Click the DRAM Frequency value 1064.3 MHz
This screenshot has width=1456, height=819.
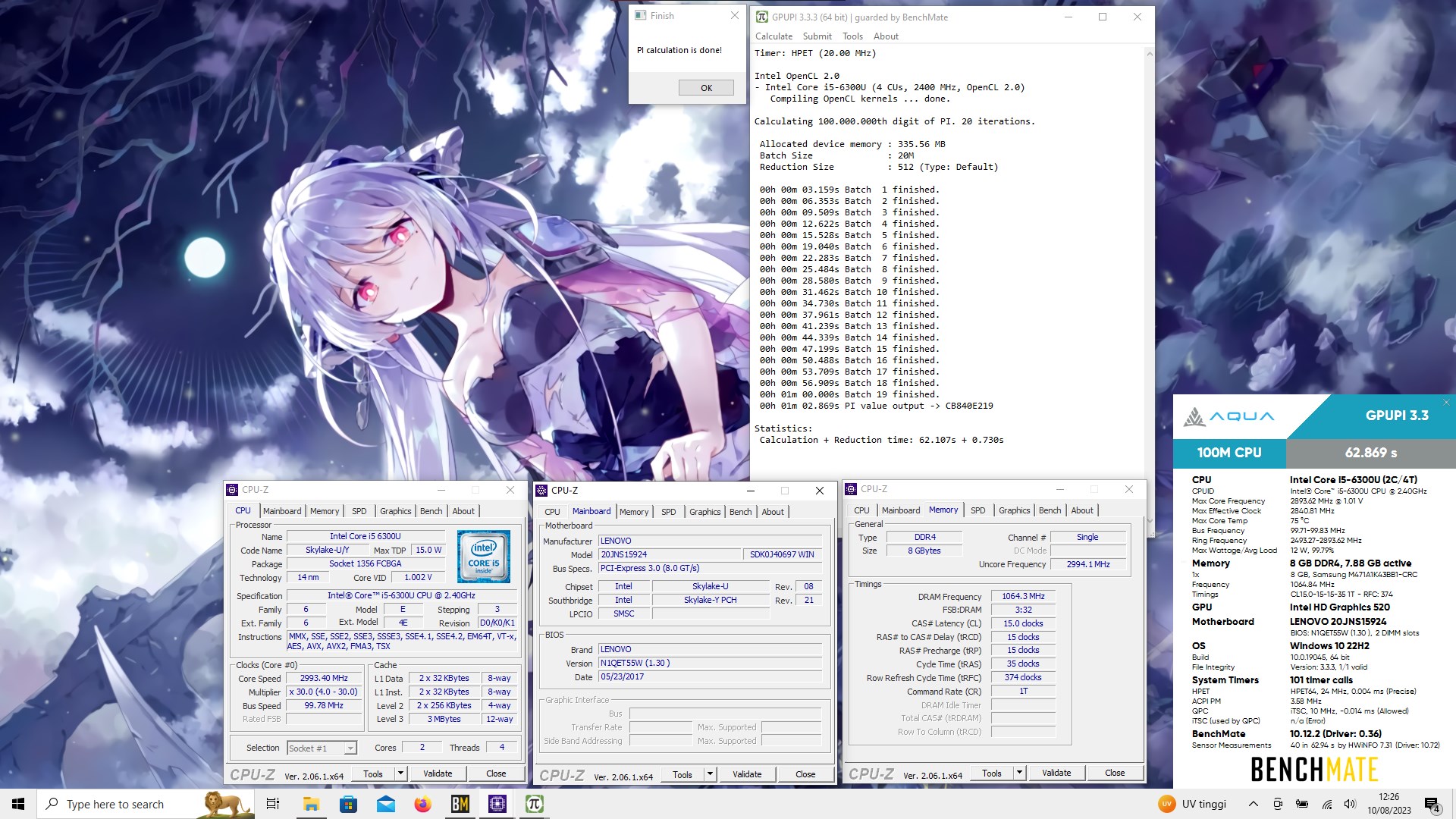[1023, 597]
